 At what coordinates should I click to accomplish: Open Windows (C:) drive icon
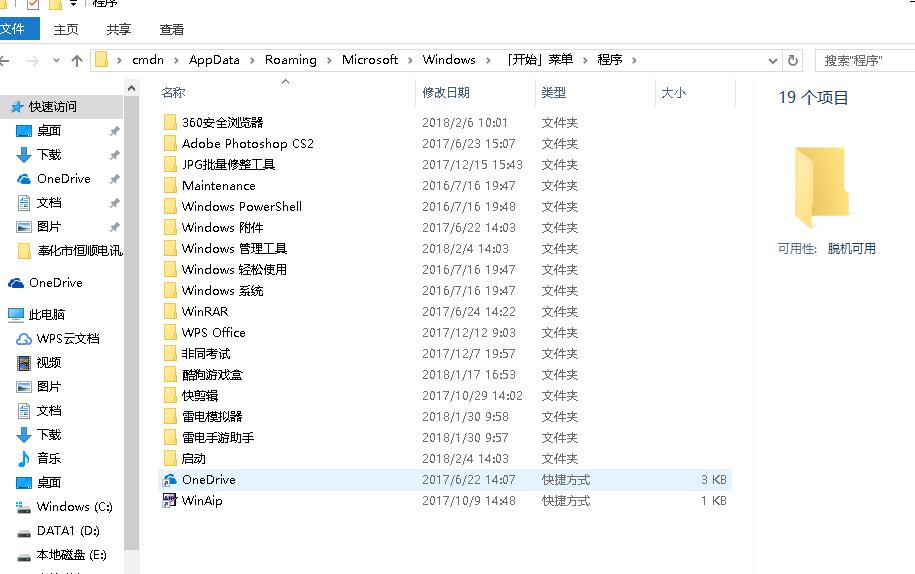click(24, 507)
